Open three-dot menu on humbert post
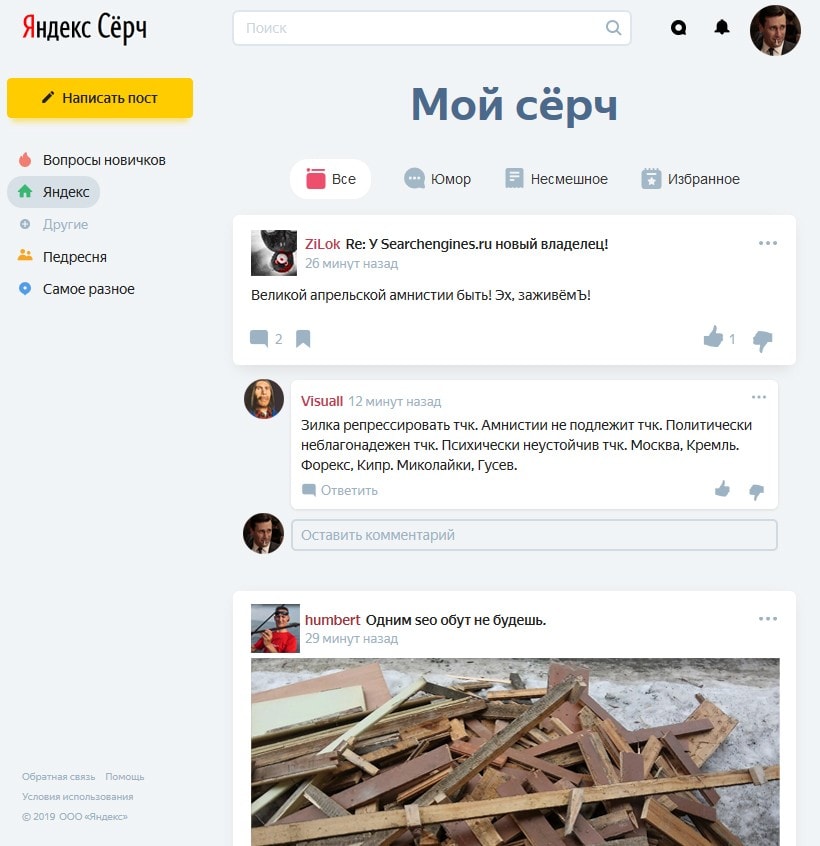 click(767, 619)
